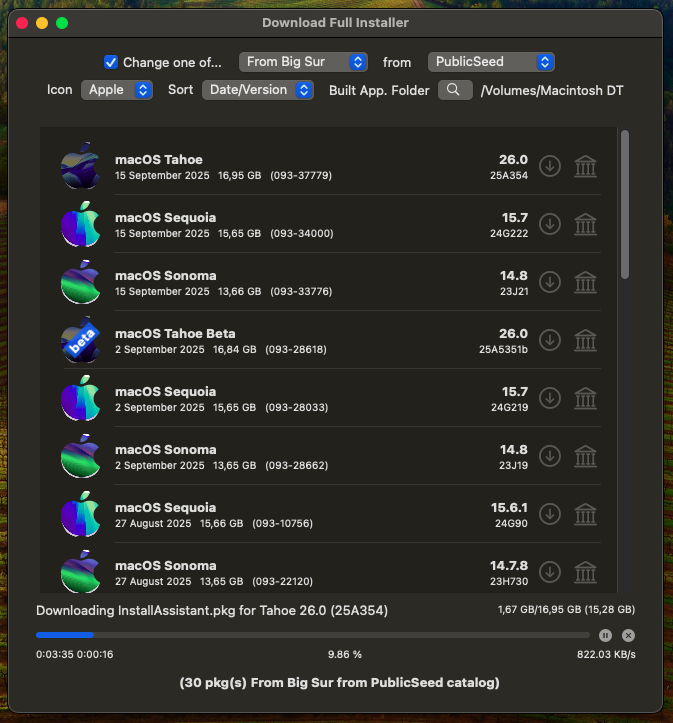Click Sonoma 23H730 apple icon

[x=81, y=571]
